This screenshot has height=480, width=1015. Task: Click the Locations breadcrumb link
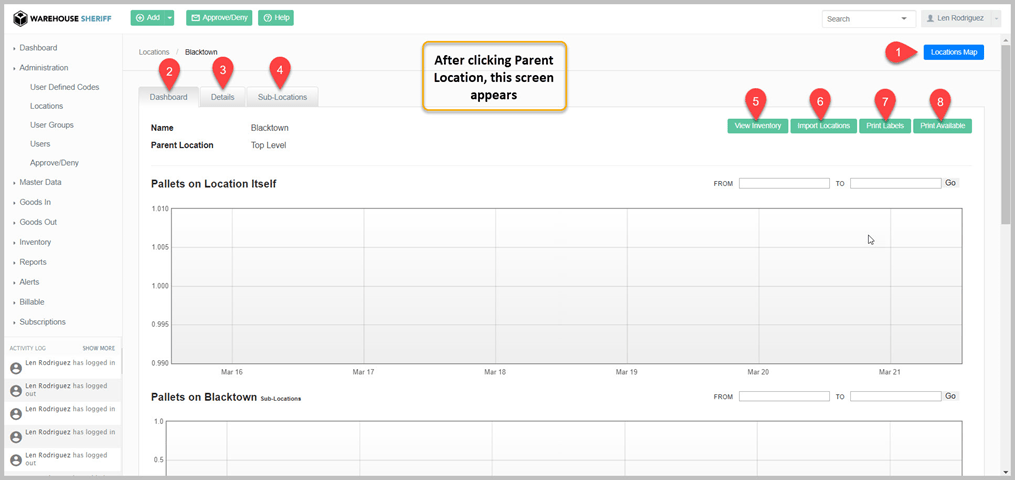click(154, 52)
